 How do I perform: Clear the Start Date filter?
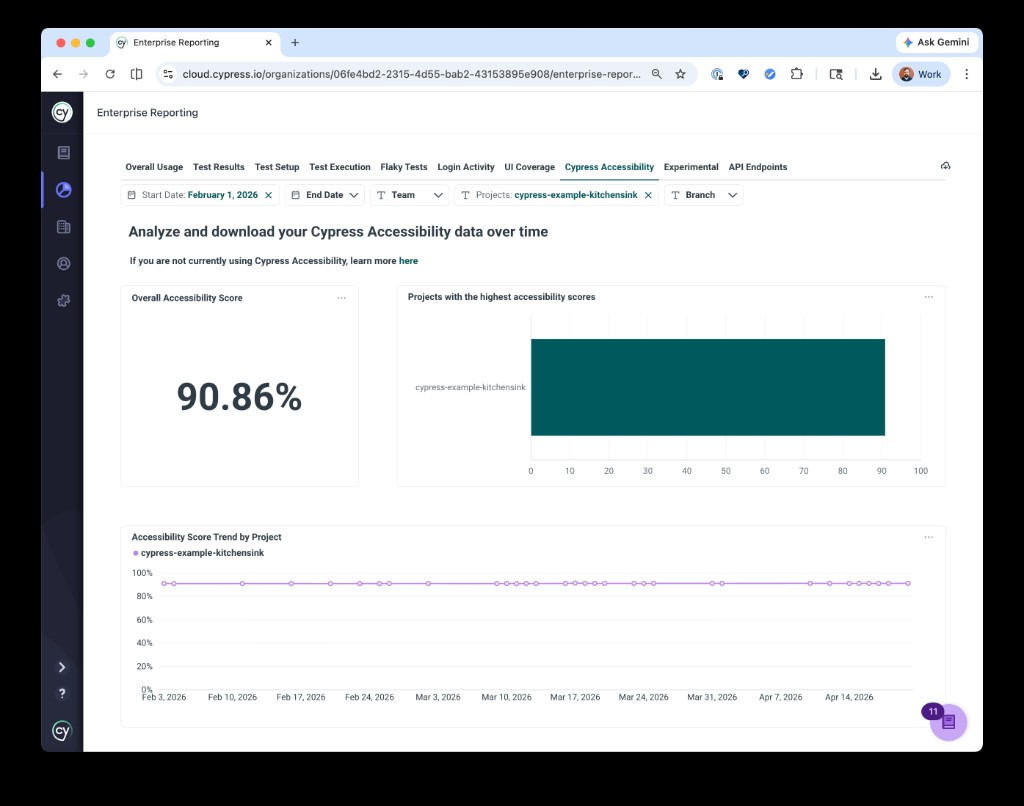[268, 195]
